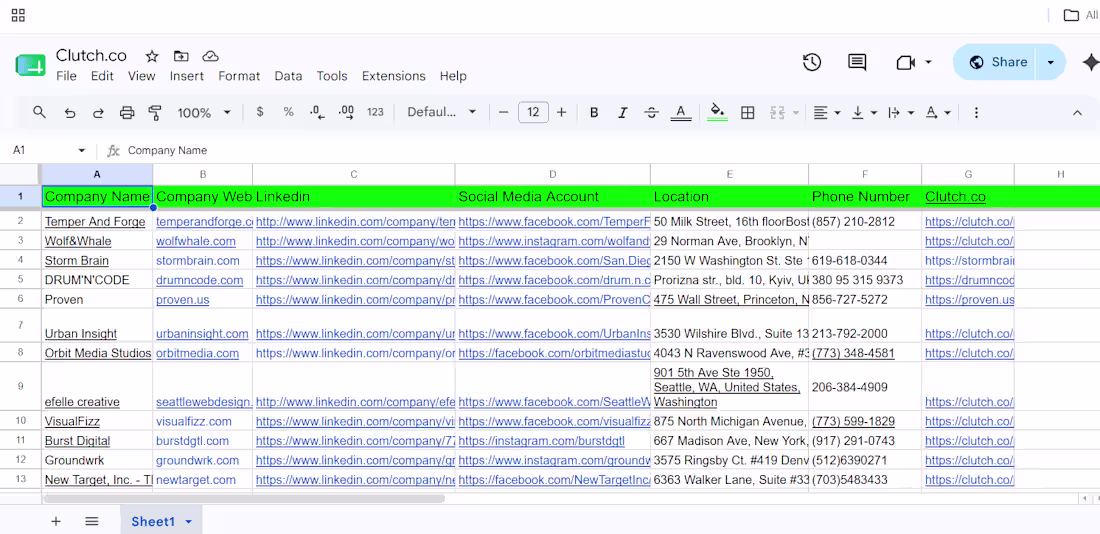This screenshot has height=534, width=1100.
Task: Open horizontal align dropdown
Action: tap(828, 112)
